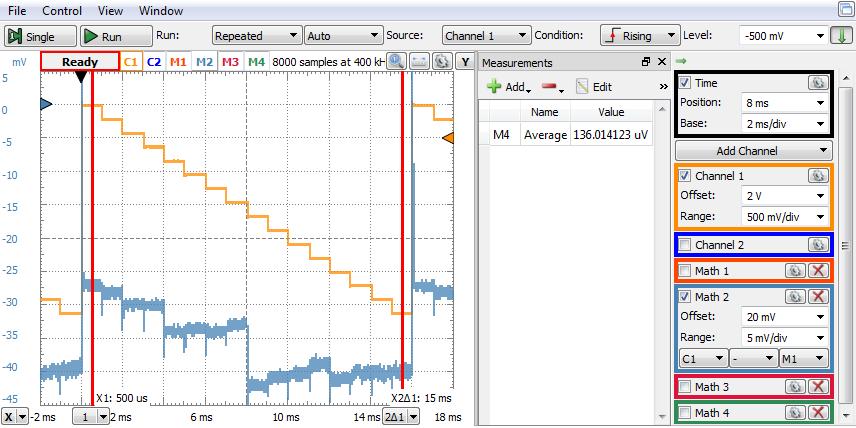Start a Single acquisition
The image size is (856, 428).
click(40, 36)
